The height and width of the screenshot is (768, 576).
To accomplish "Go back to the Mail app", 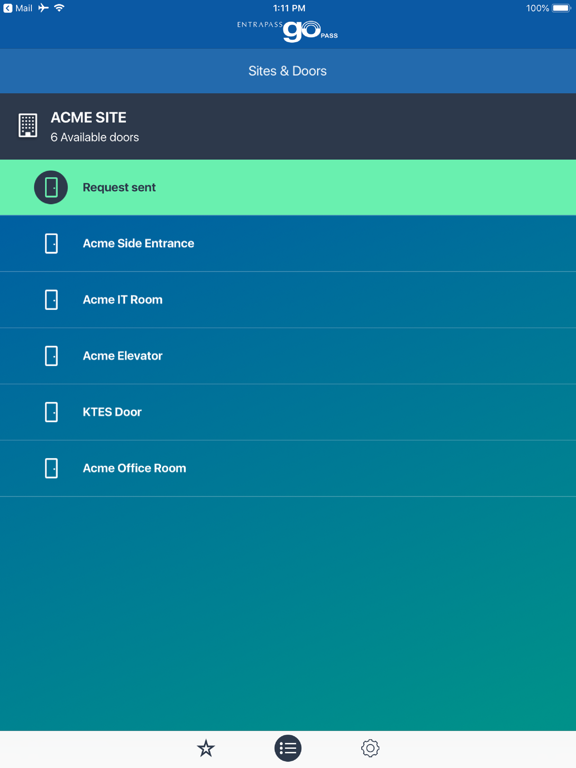I will (x=18, y=8).
